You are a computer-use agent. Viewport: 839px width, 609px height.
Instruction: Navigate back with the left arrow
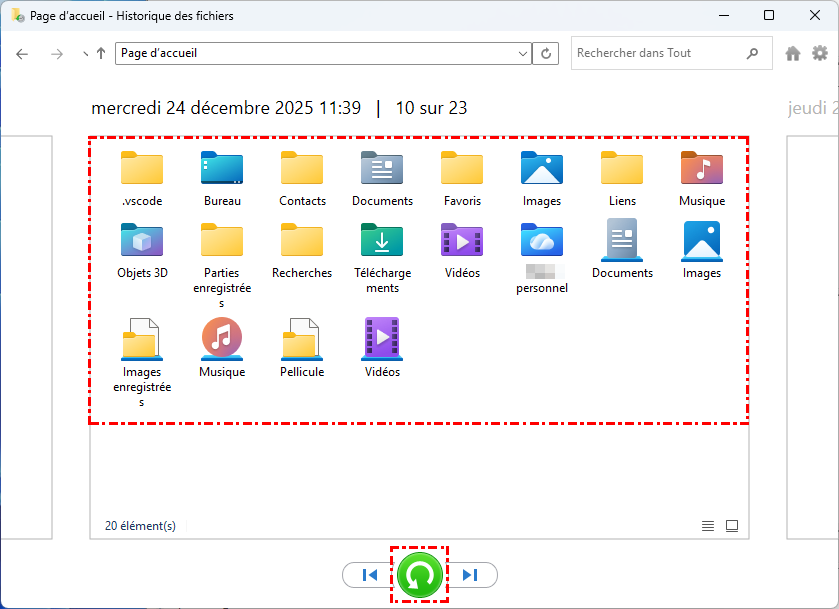(23, 54)
